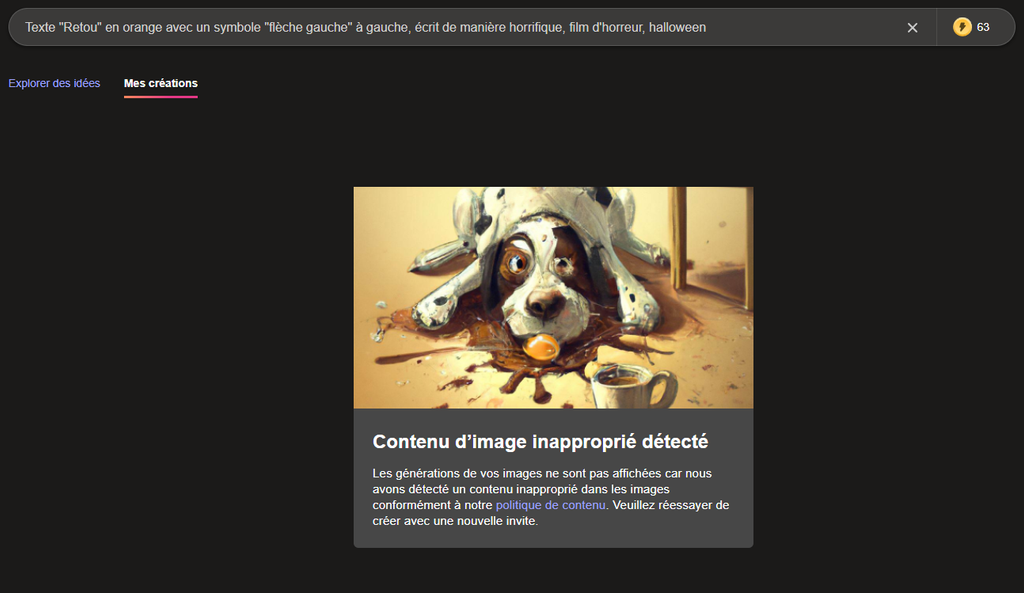Viewport: 1024px width, 593px height.
Task: Click the yellow lightning boost coin icon
Action: pyautogui.click(x=962, y=27)
